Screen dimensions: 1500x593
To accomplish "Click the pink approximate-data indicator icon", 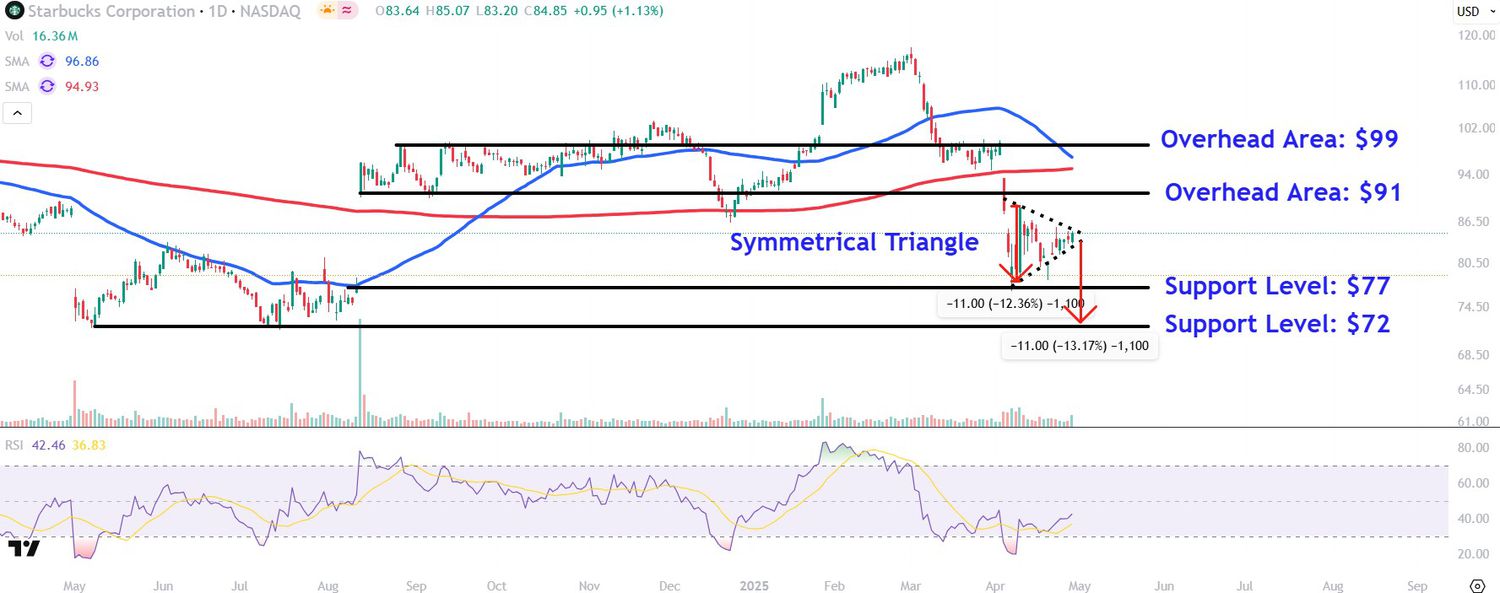I will [x=348, y=11].
